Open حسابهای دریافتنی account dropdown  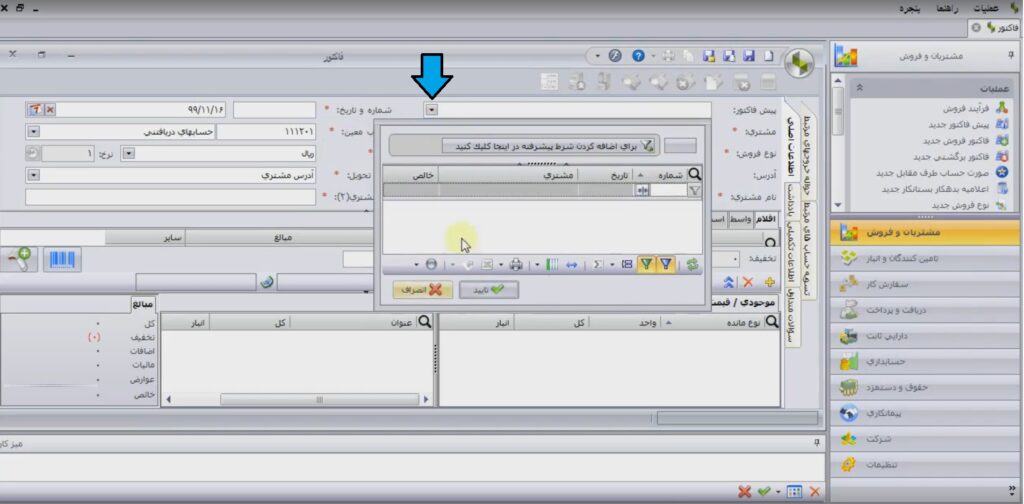(33, 132)
